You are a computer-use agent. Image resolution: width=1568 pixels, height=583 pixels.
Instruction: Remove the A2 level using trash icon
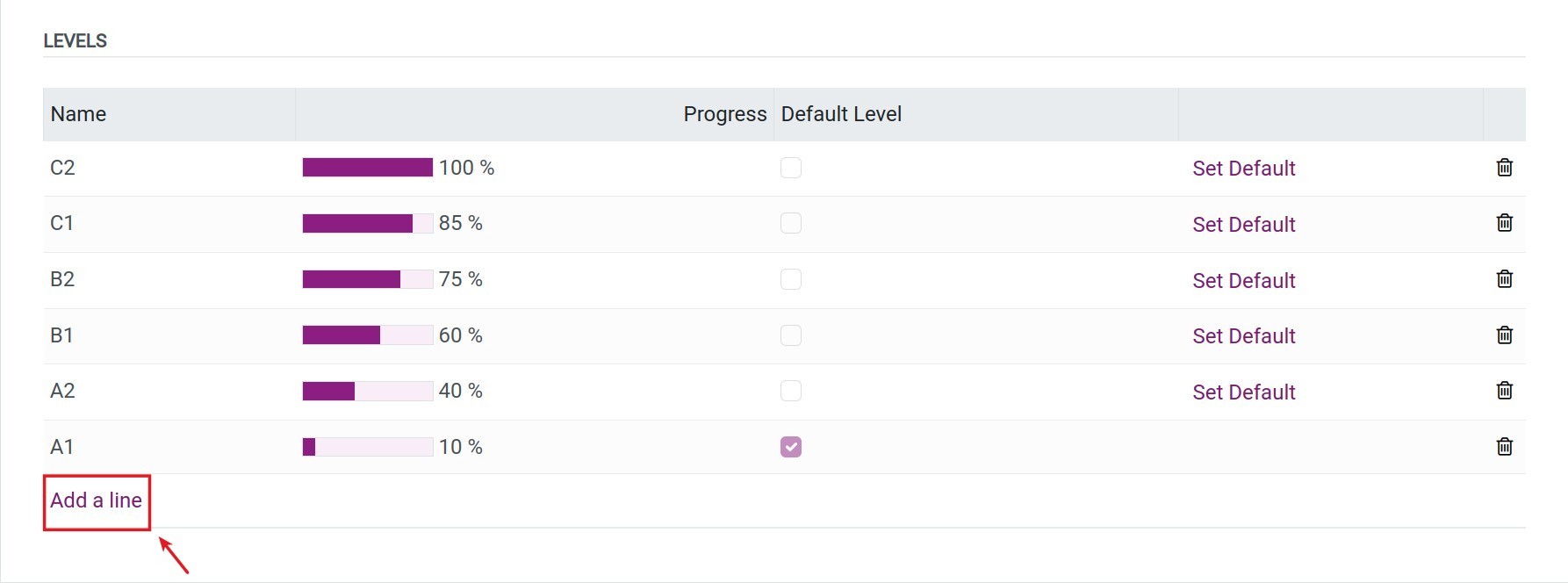click(1504, 391)
